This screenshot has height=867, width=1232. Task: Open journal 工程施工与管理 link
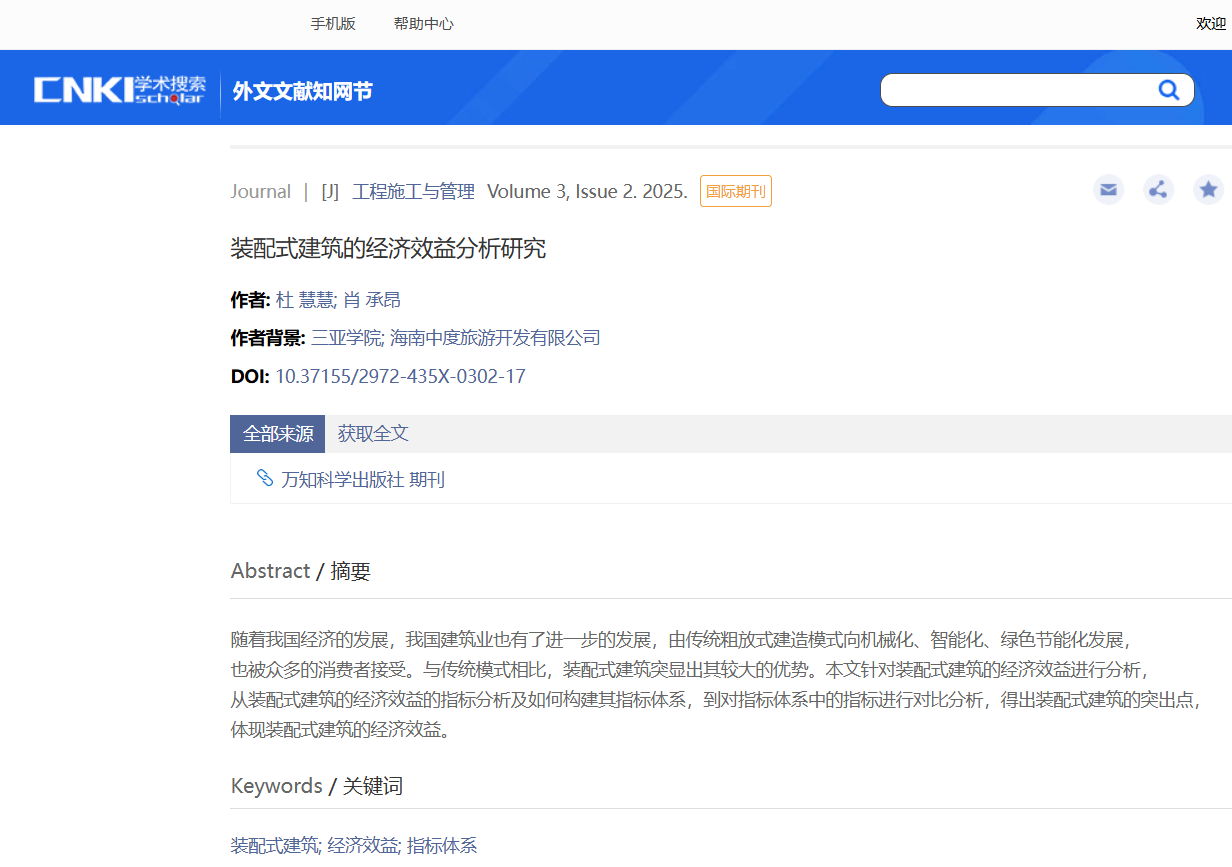point(413,192)
